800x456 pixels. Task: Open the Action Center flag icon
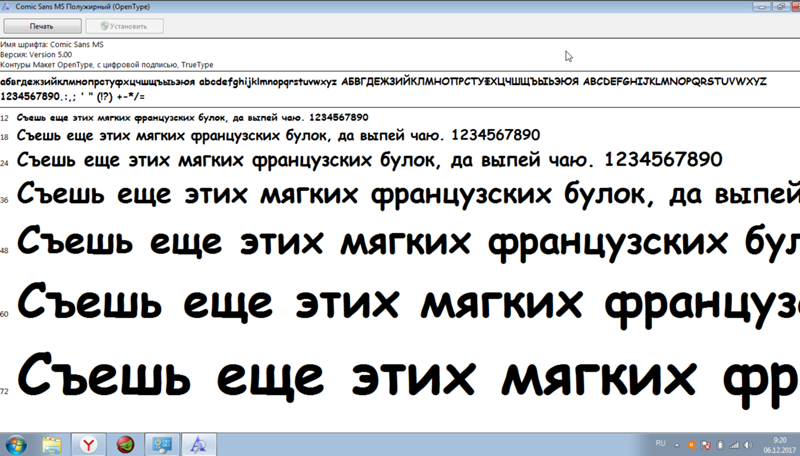[x=706, y=445]
